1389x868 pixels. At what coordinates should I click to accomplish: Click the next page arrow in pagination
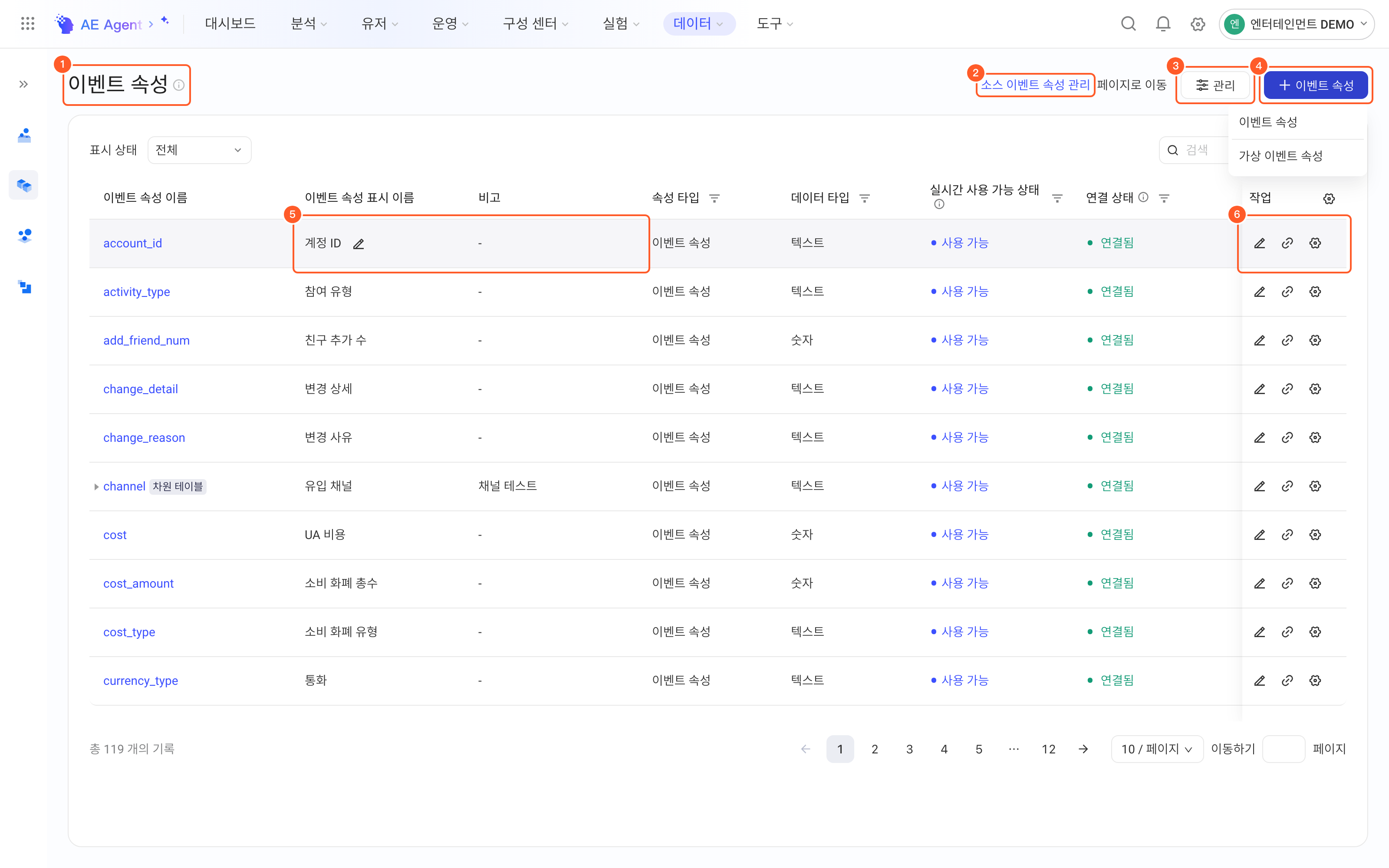coord(1083,749)
